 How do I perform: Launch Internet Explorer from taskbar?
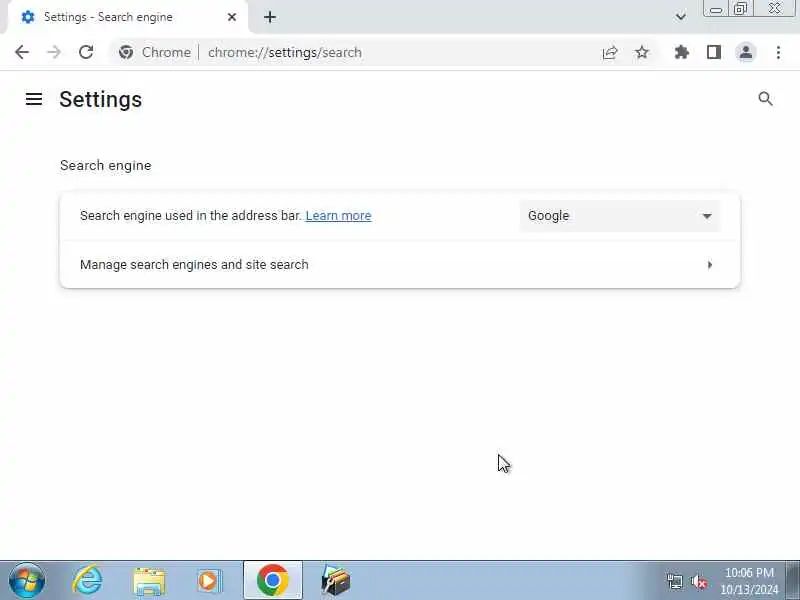click(87, 581)
